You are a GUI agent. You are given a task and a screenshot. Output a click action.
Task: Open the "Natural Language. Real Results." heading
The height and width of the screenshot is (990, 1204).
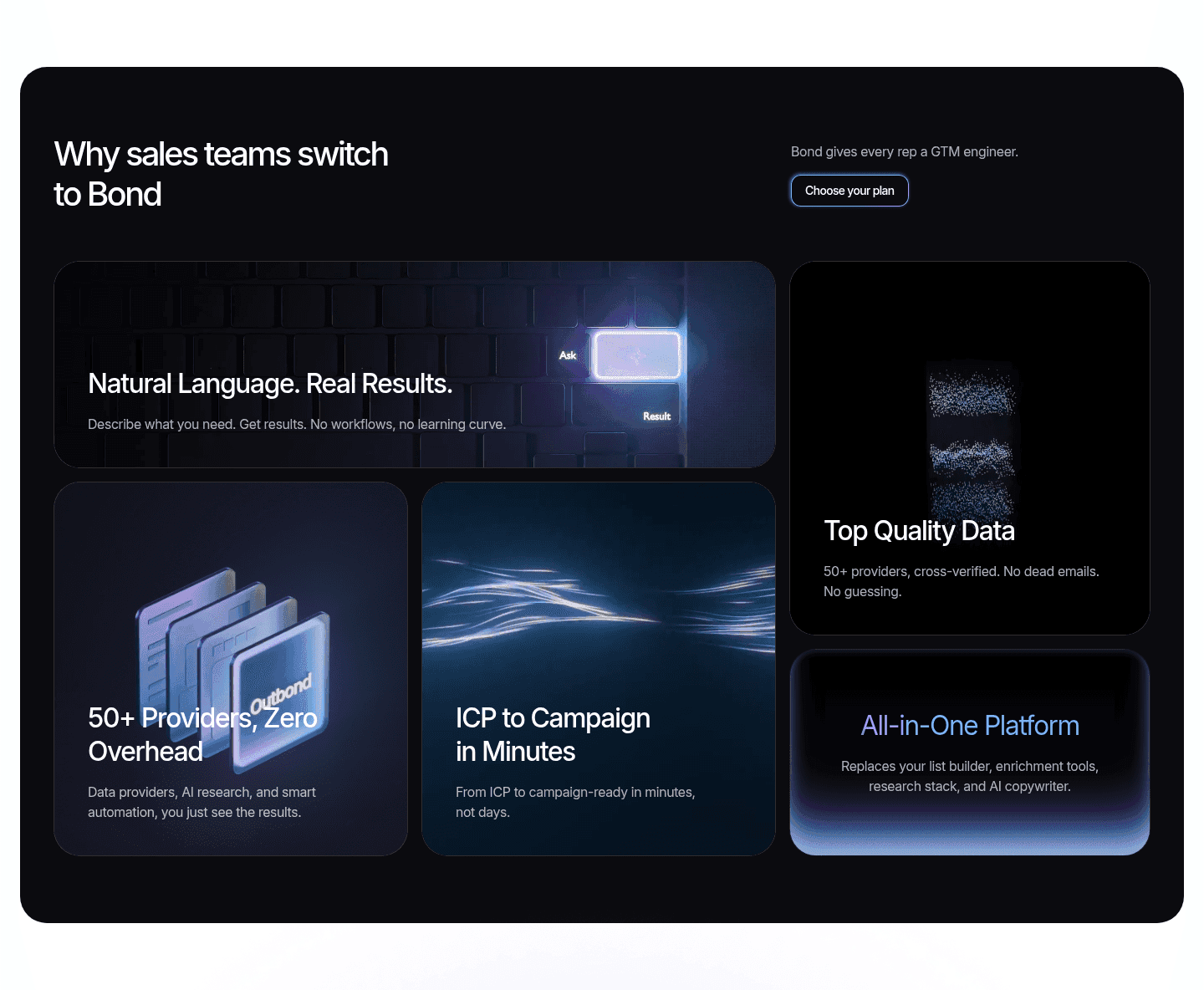[270, 384]
